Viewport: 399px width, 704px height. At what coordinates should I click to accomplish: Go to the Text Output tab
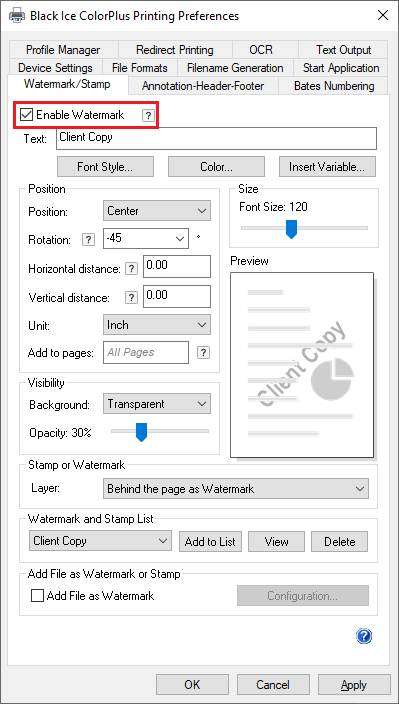point(343,50)
